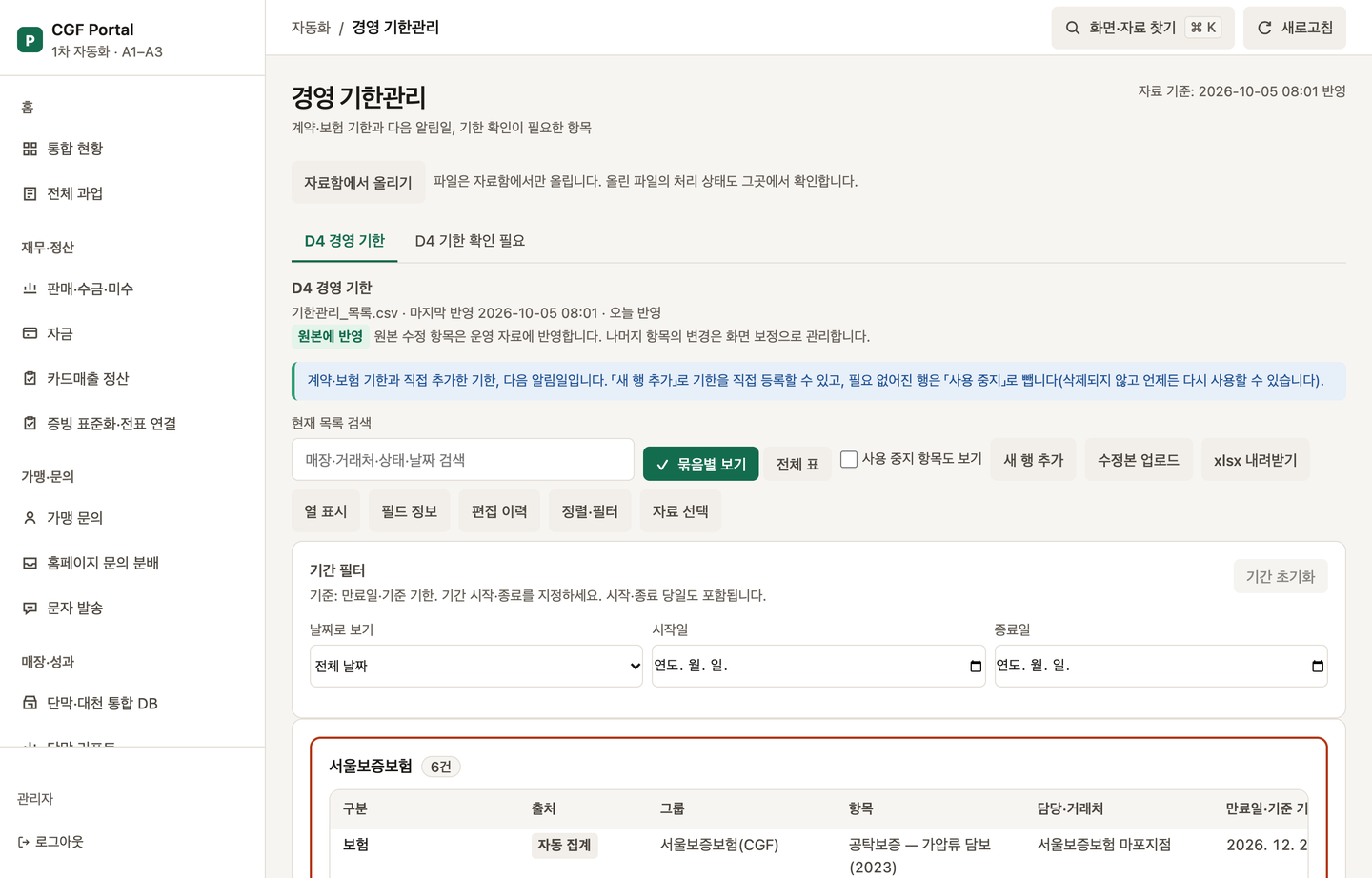1372x878 pixels.
Task: Switch to the D4 경영 기한 tab
Action: pyautogui.click(x=344, y=241)
